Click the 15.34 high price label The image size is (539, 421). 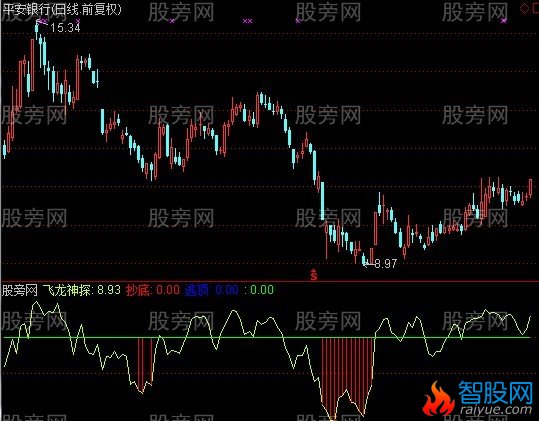pyautogui.click(x=65, y=28)
